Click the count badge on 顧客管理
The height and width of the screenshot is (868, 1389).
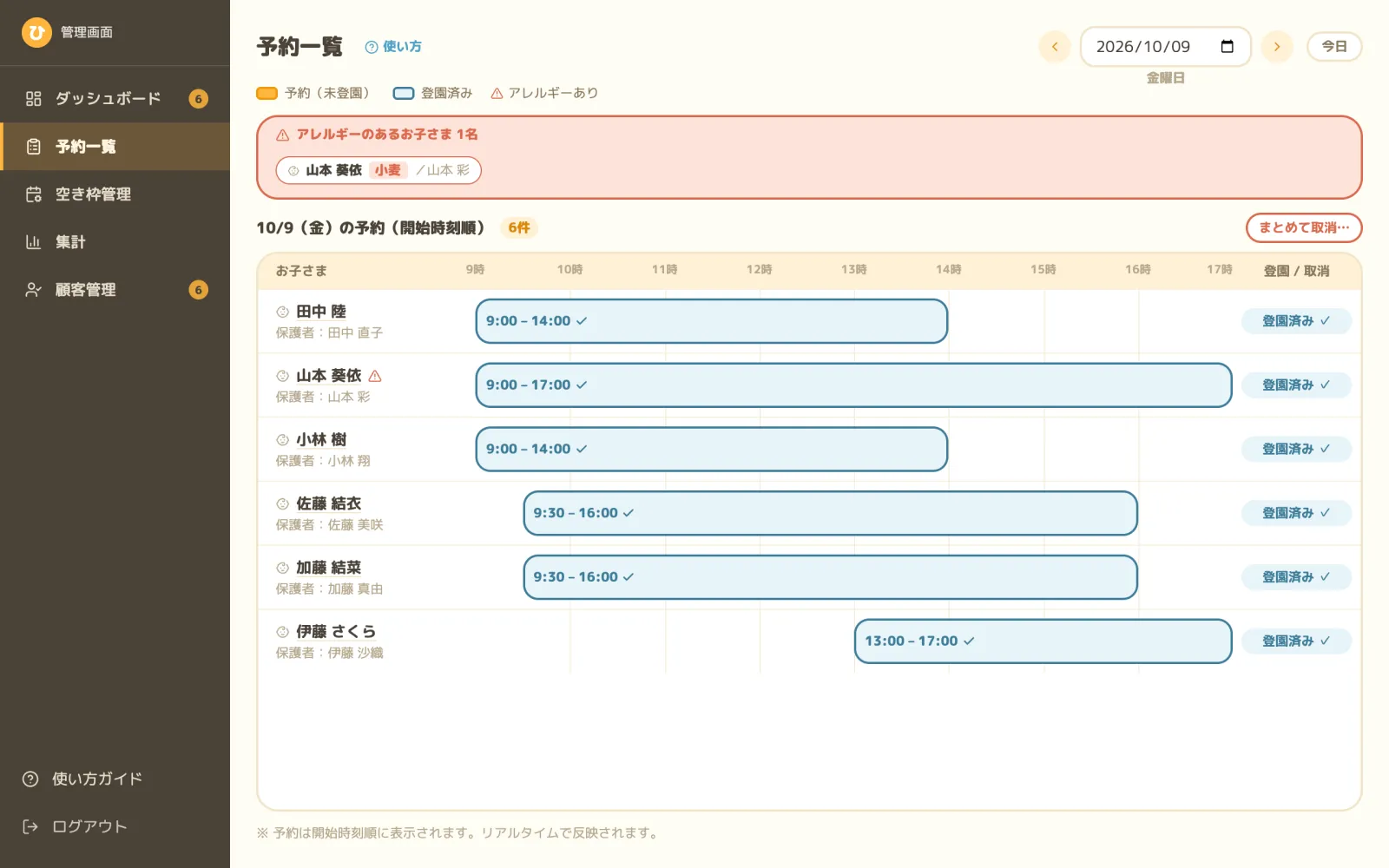pos(198,290)
